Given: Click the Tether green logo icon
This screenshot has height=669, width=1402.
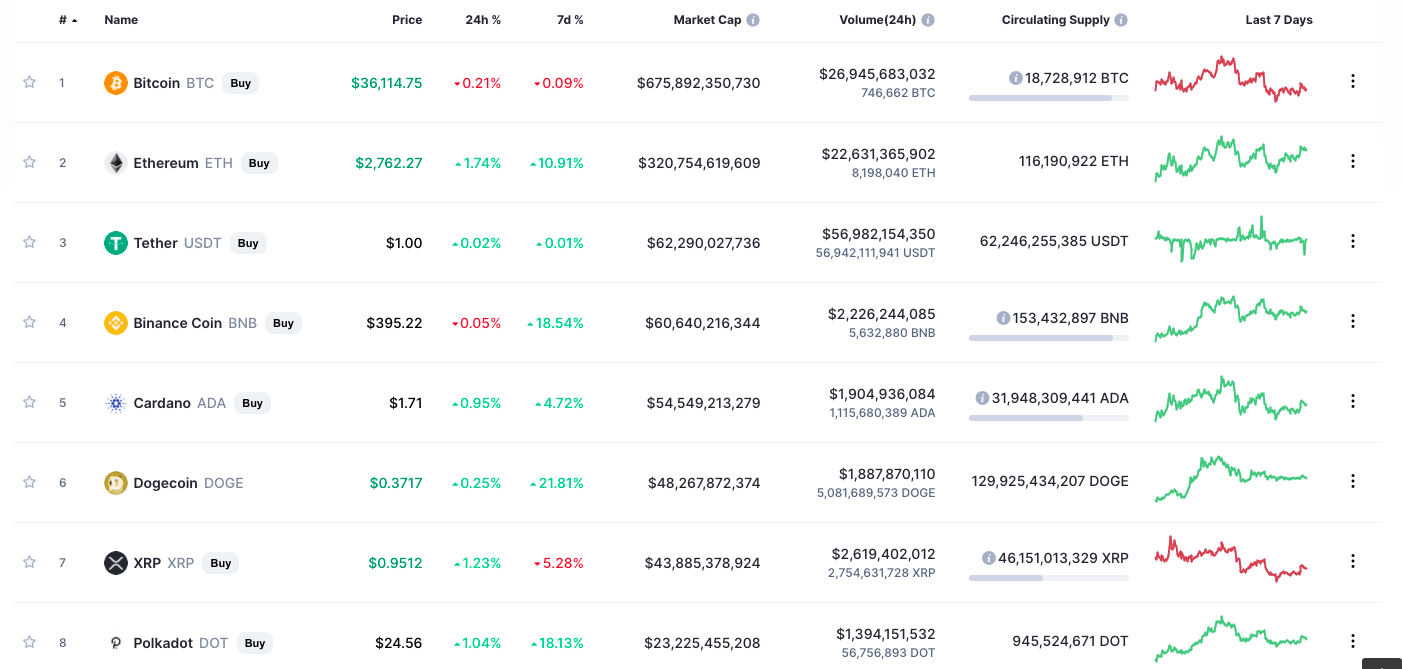Looking at the screenshot, I should [x=116, y=243].
